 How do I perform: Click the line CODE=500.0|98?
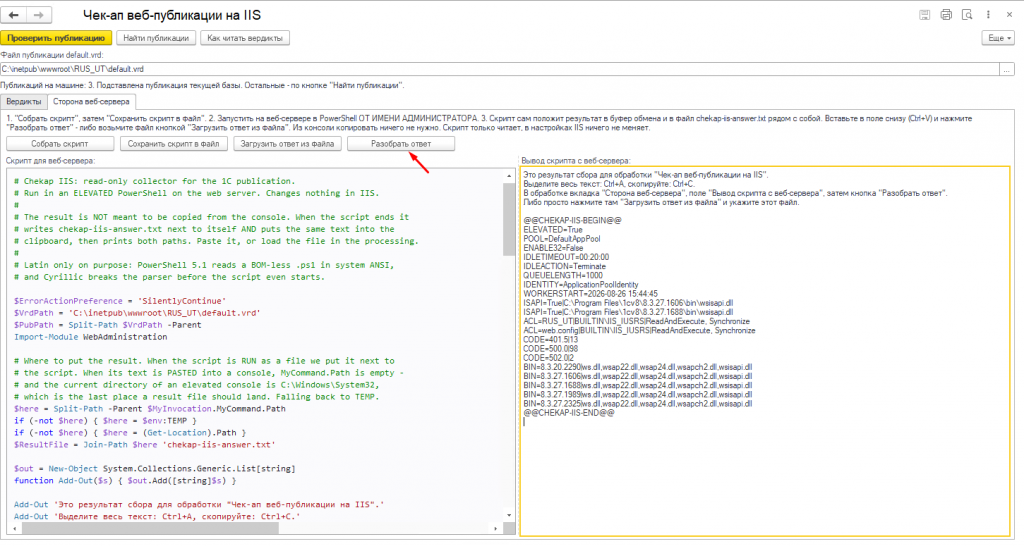551,349
